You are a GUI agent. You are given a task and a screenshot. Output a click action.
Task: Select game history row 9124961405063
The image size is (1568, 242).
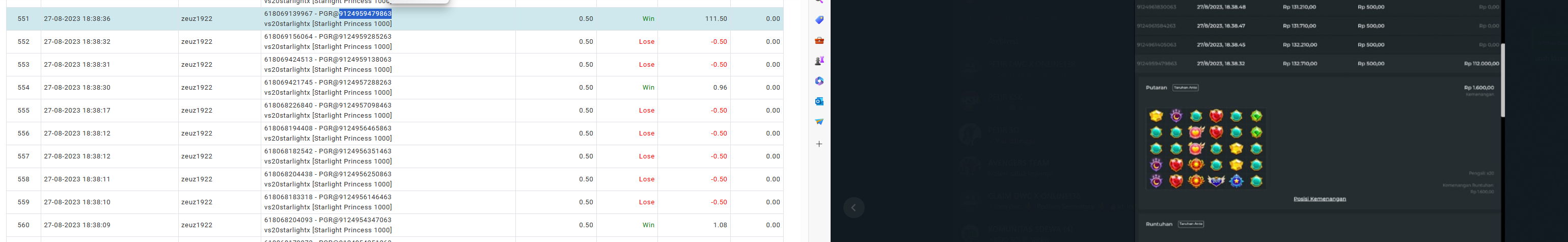(1317, 44)
